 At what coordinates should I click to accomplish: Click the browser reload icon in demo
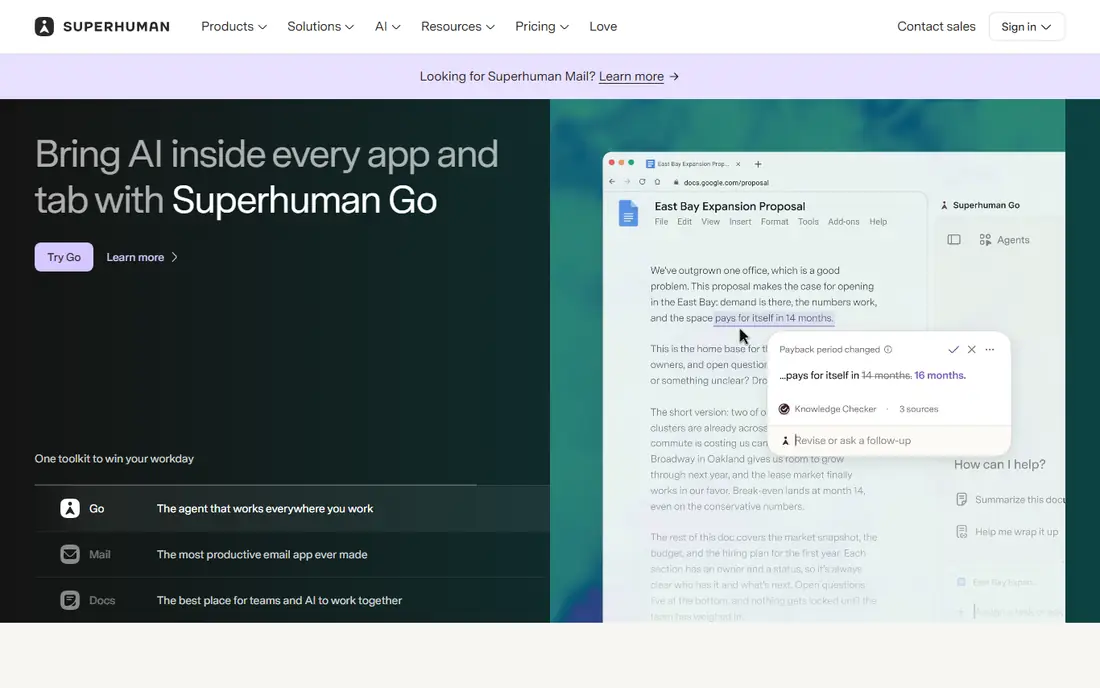642,182
